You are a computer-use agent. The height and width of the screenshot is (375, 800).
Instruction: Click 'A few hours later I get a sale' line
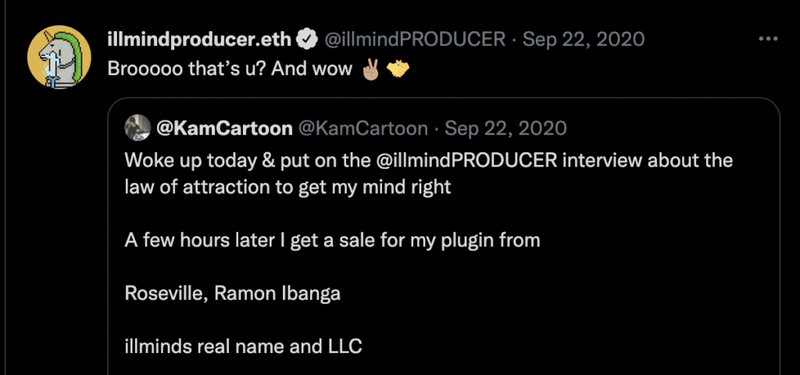click(332, 240)
